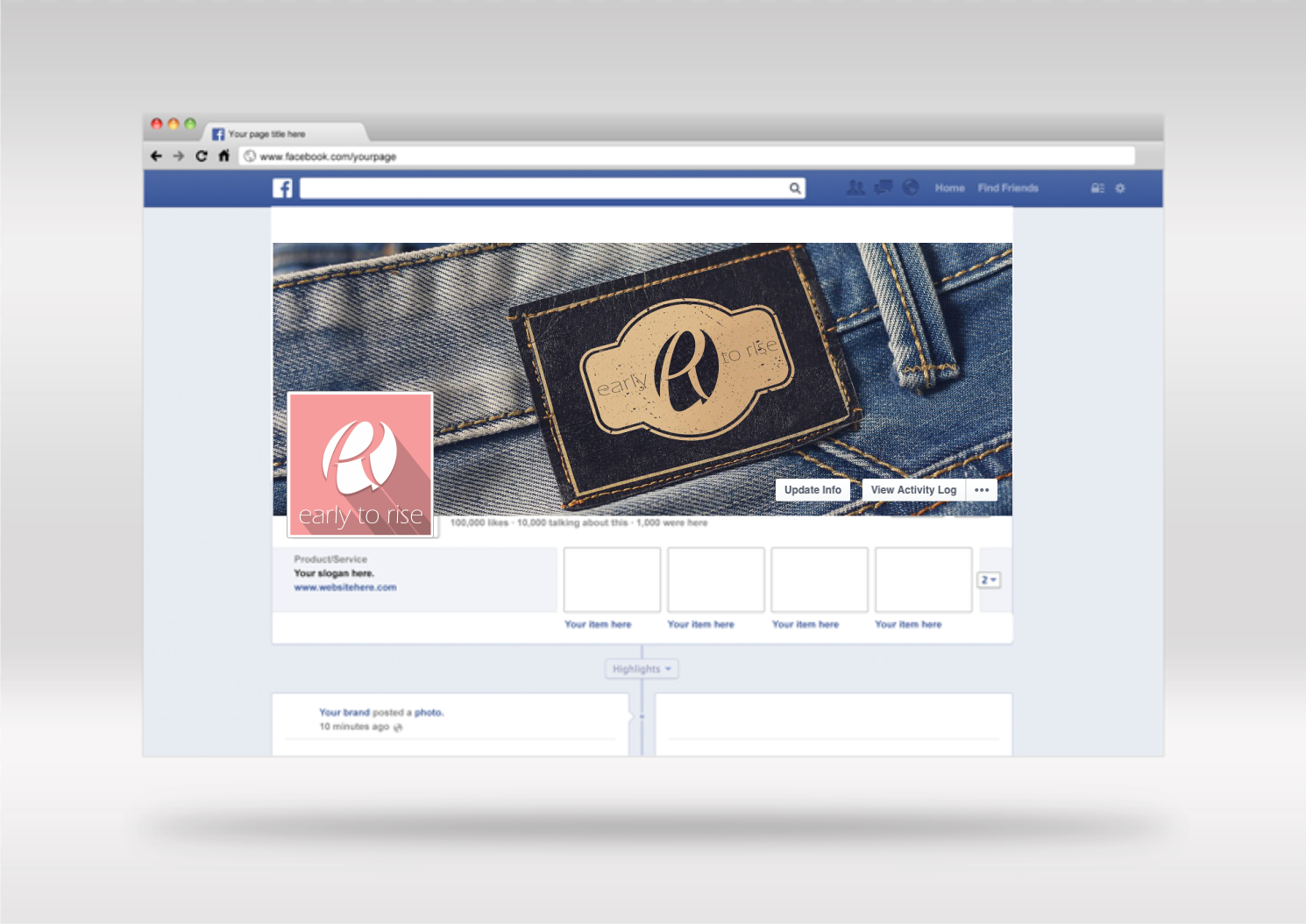The image size is (1306, 924).
Task: Click the View Activity Log button
Action: click(913, 490)
